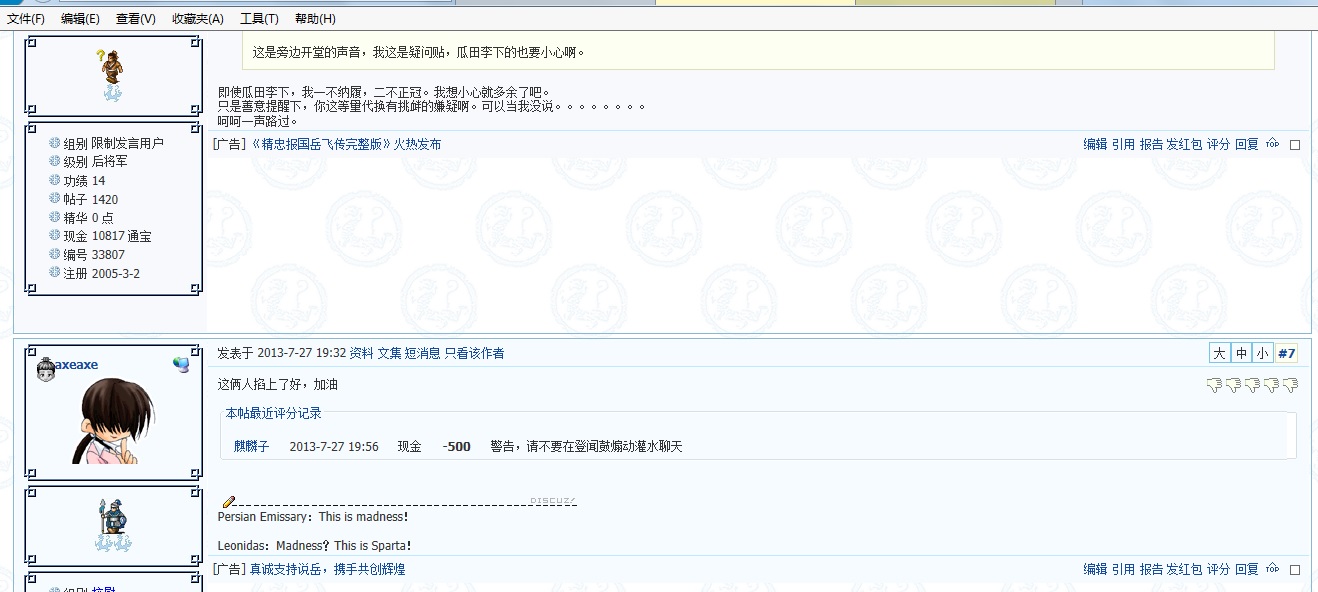The width and height of the screenshot is (1318, 592).
Task: Click signature line 'Leonidas: Madness? This is Sparta!'
Action: (x=315, y=546)
